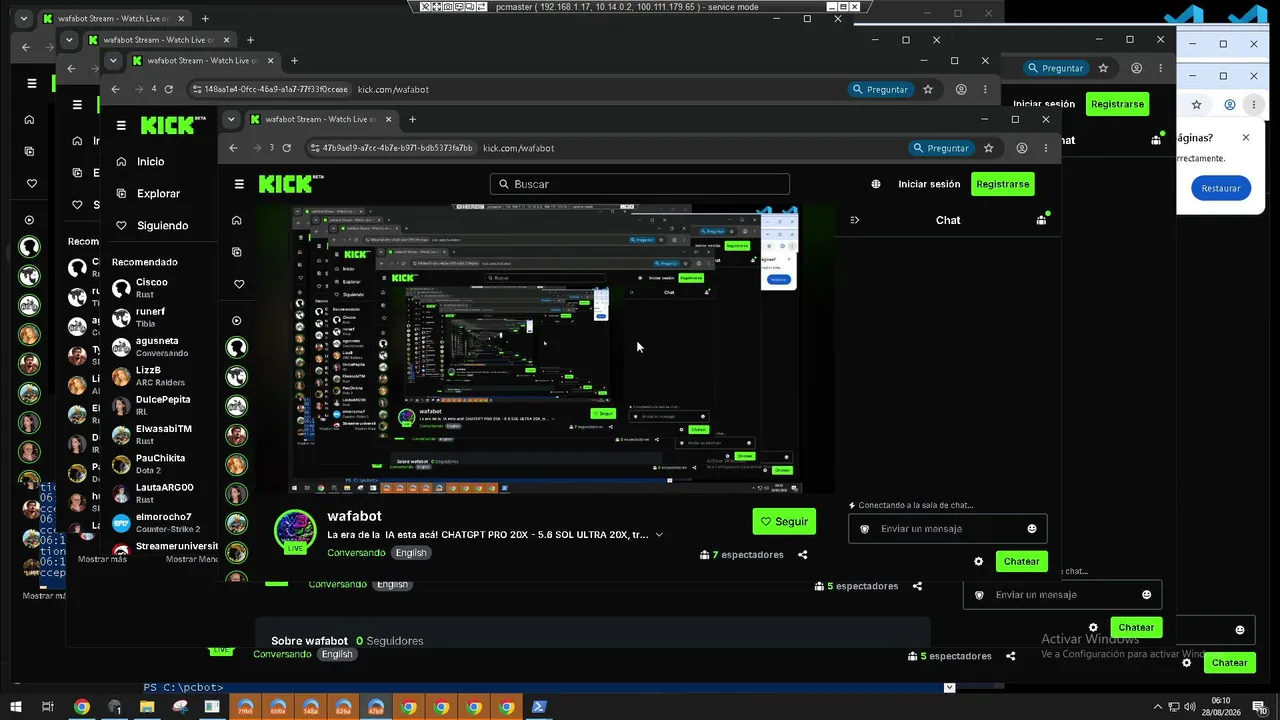Viewport: 1280px width, 720px height.
Task: Show hidden tray icons with the chevron
Action: click(x=1158, y=707)
